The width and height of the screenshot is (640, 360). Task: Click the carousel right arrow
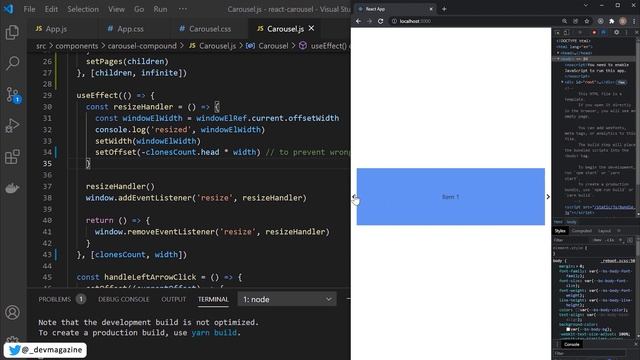point(548,196)
